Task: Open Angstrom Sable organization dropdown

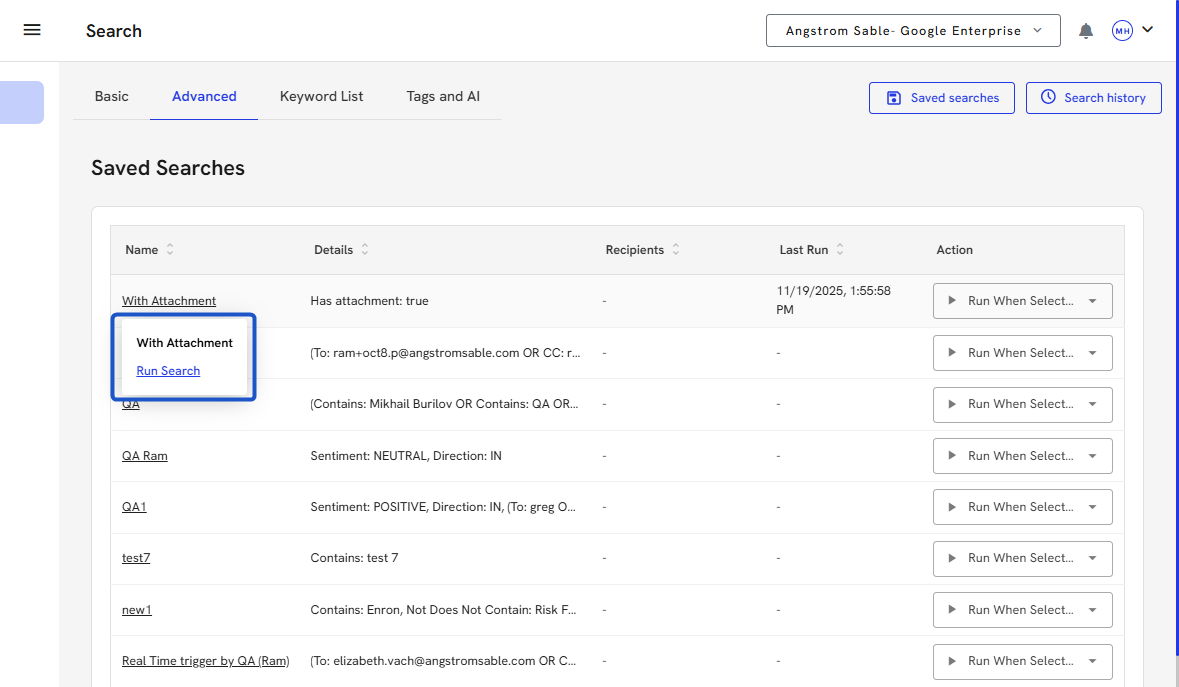Action: 914,31
